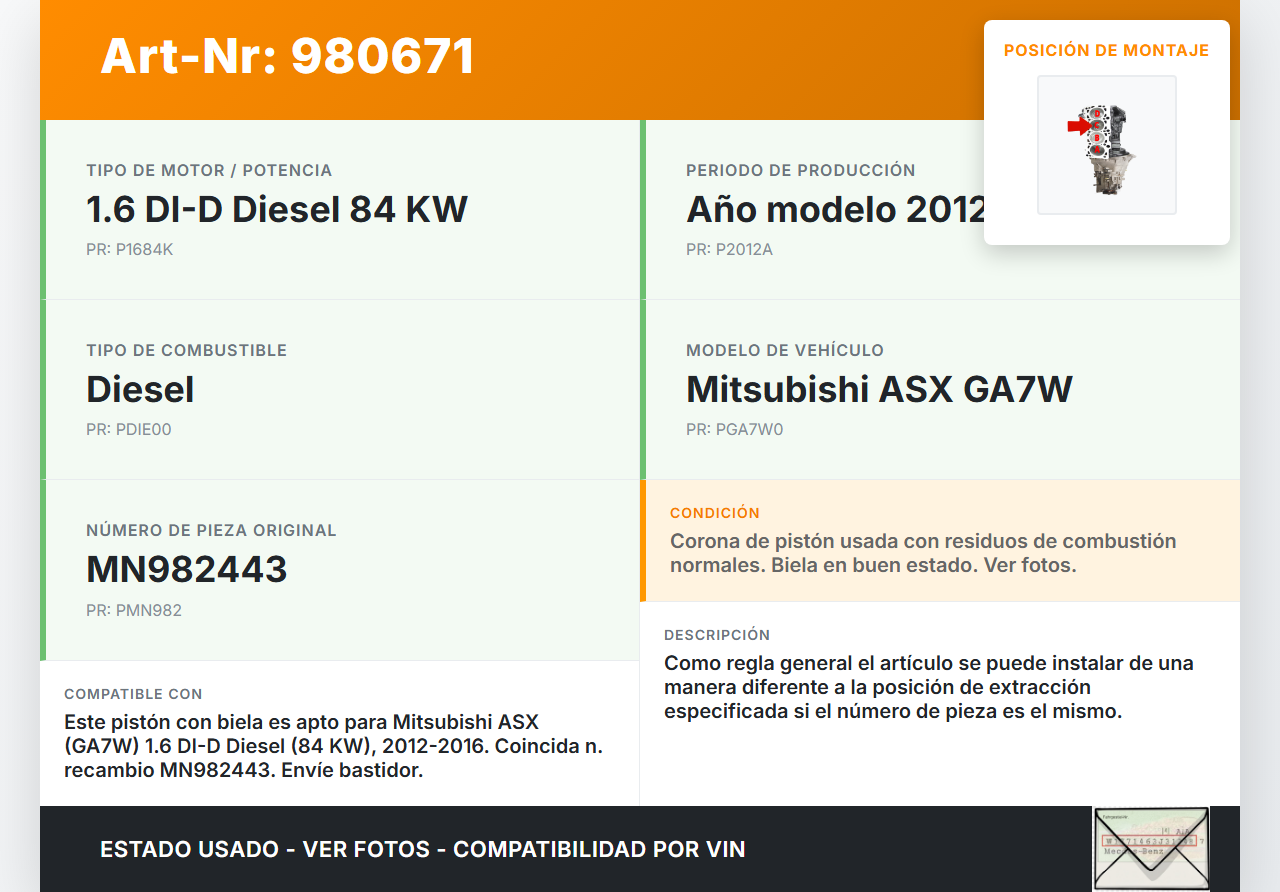The image size is (1280, 892).
Task: Open the VIN envelope image thumbnail
Action: coord(1151,848)
